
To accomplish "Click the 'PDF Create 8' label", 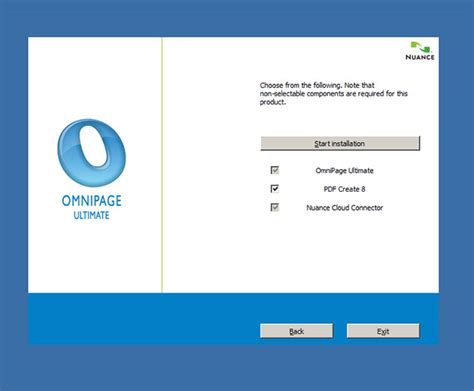I will [x=344, y=189].
